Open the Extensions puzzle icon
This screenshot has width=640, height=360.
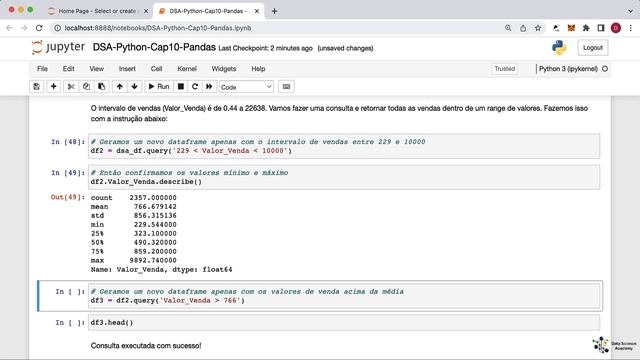(x=586, y=28)
